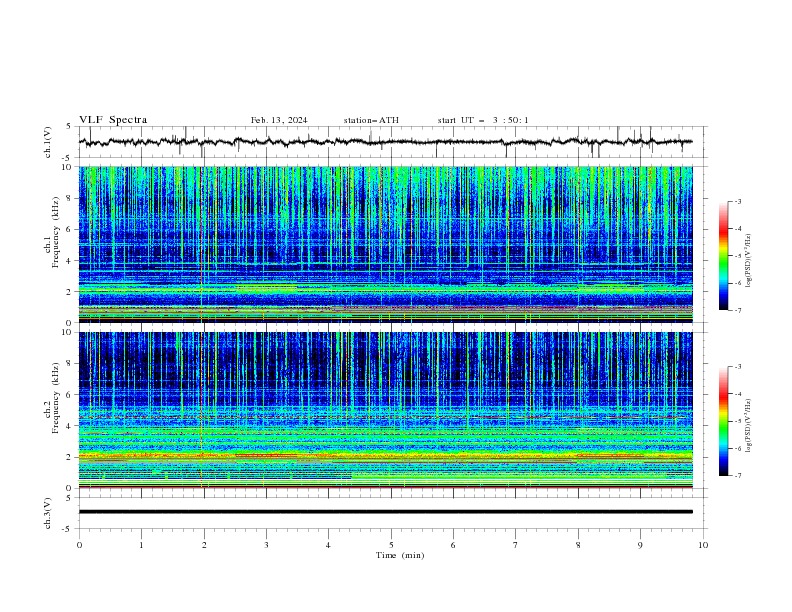Click the "station=ATH" label
Image resolution: width=792 pixels, height=612 pixels.
point(371,120)
